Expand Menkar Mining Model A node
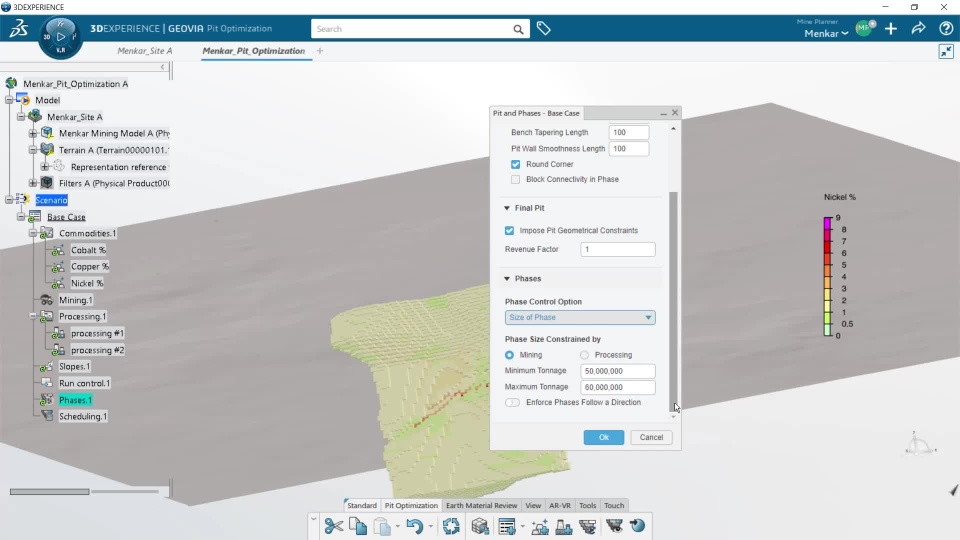The height and width of the screenshot is (540, 960). (x=33, y=133)
